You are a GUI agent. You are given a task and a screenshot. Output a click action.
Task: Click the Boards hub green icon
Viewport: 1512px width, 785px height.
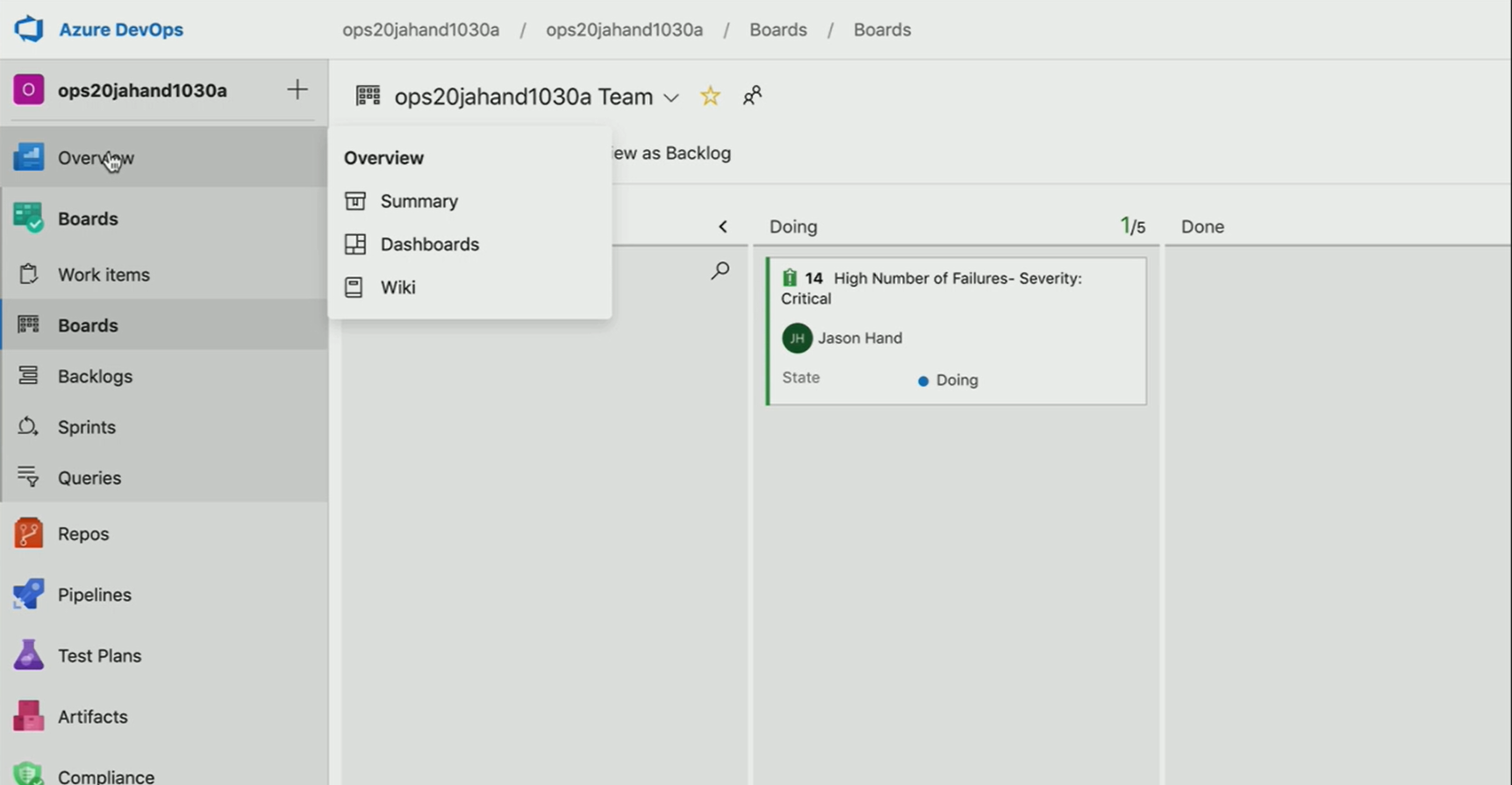[28, 218]
